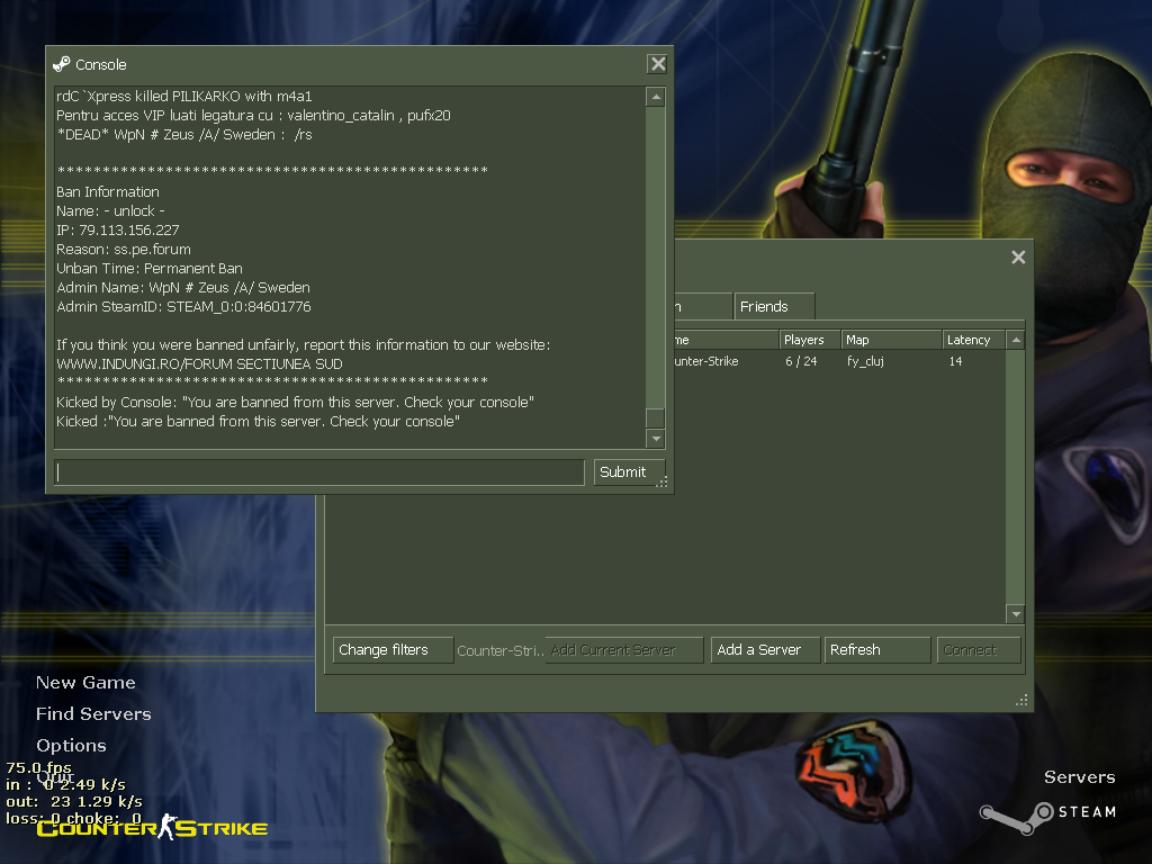Click the 'Kicked by Console' message line

pyautogui.click(x=295, y=402)
